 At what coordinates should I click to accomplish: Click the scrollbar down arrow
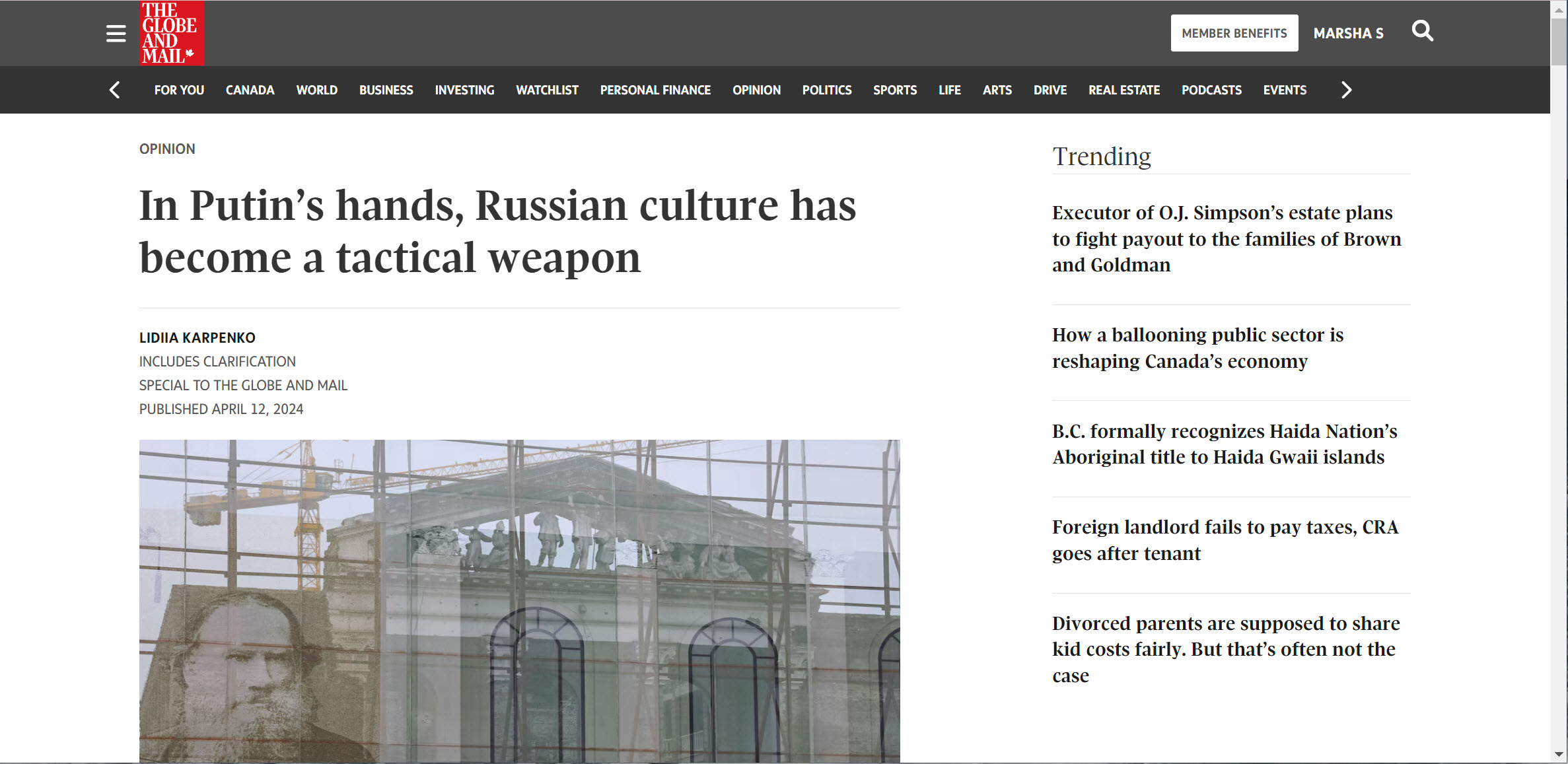(1559, 754)
